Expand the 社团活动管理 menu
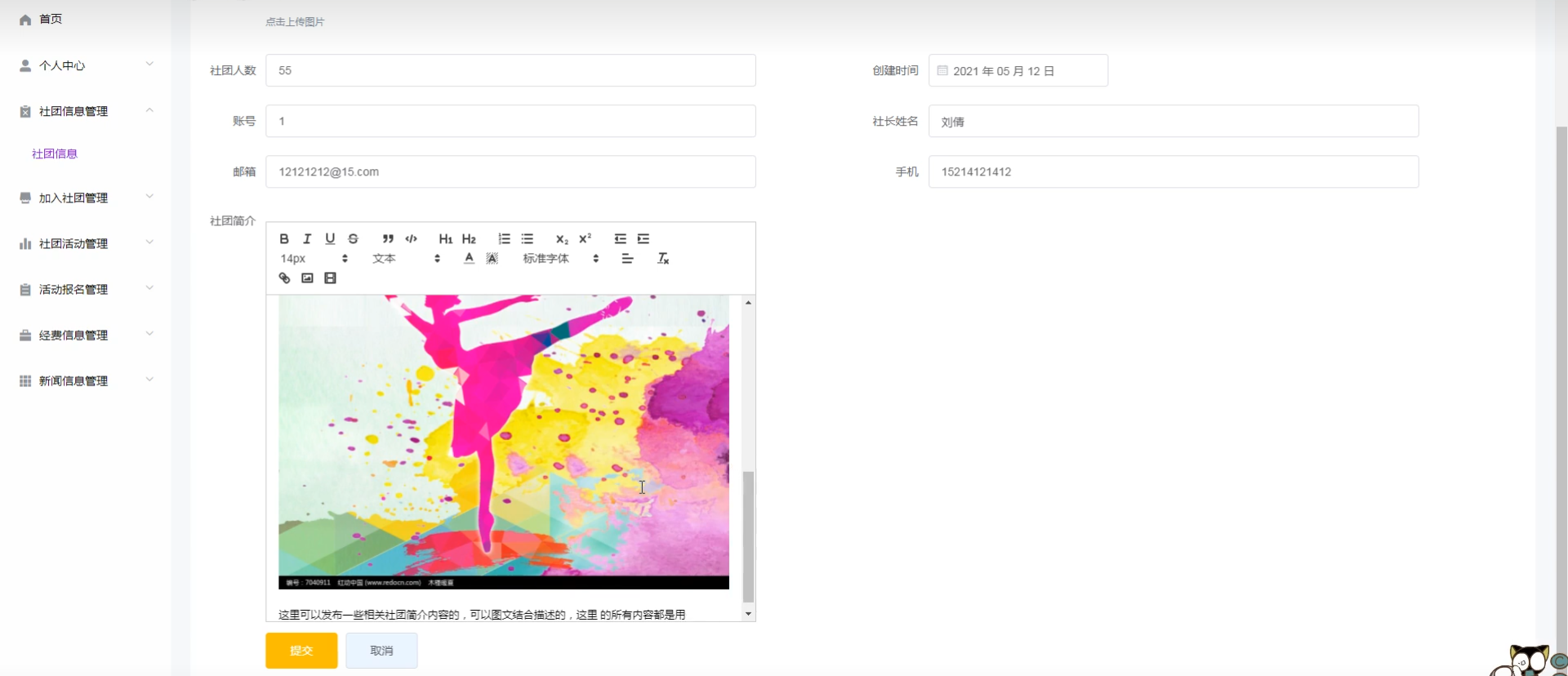 point(86,243)
